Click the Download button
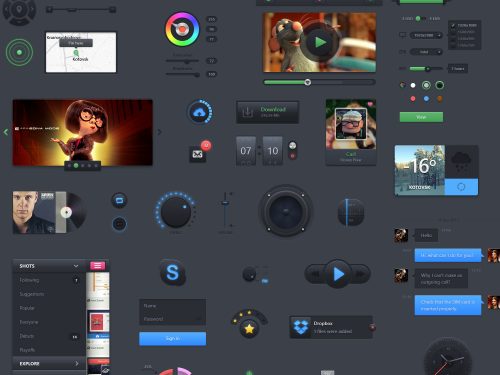The image size is (500, 375). 268,112
